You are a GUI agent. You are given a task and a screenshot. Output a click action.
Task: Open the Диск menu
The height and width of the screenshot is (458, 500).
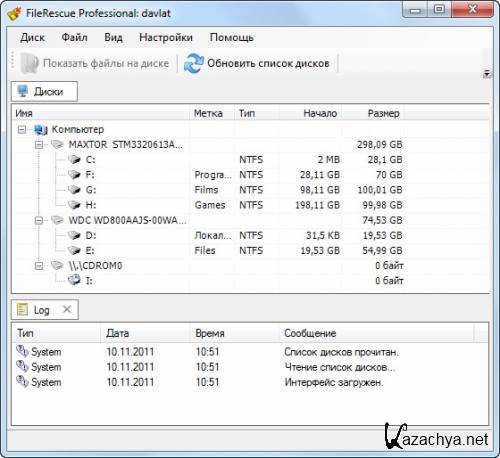pos(32,37)
